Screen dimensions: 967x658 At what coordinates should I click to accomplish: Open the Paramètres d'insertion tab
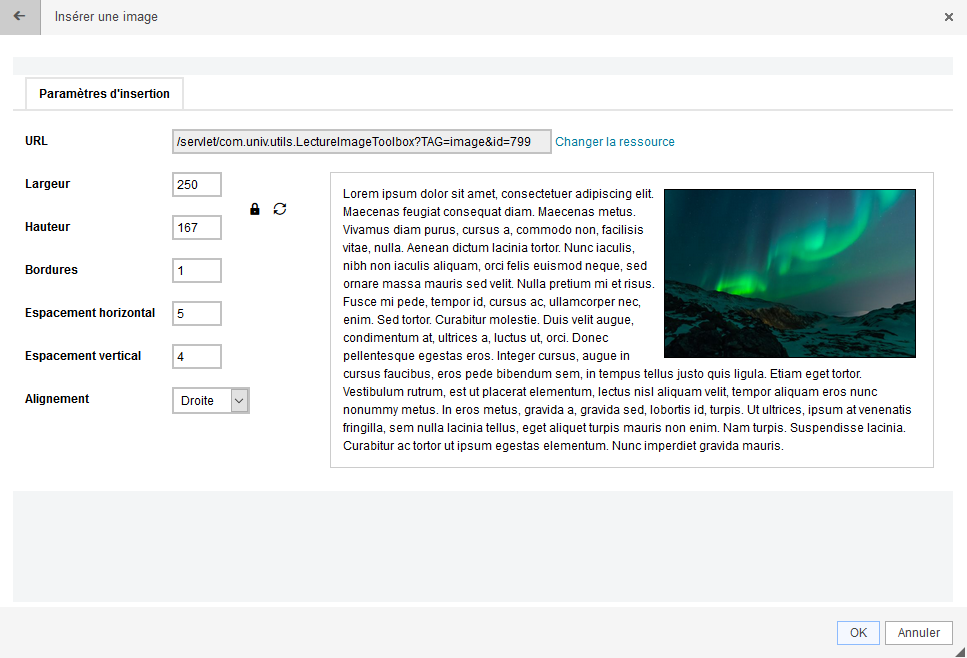(x=104, y=94)
